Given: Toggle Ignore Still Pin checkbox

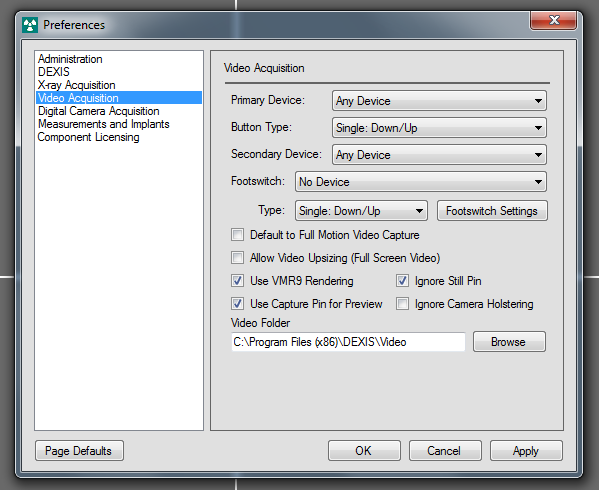Looking at the screenshot, I should 402,281.
